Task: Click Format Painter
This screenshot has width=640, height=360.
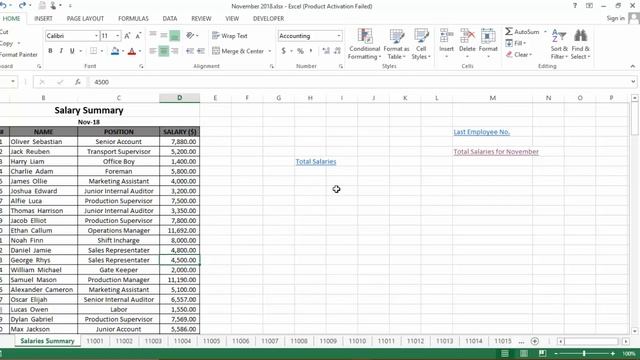Action: click(19, 54)
